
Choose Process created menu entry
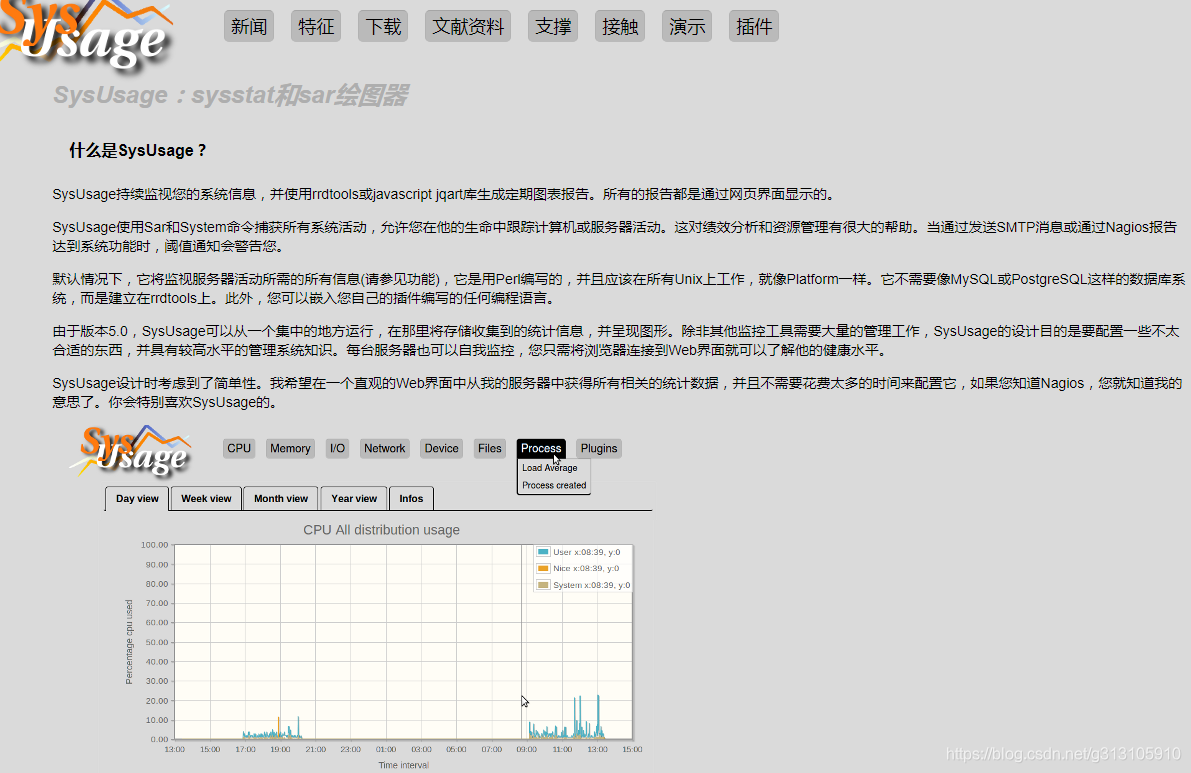tap(554, 485)
